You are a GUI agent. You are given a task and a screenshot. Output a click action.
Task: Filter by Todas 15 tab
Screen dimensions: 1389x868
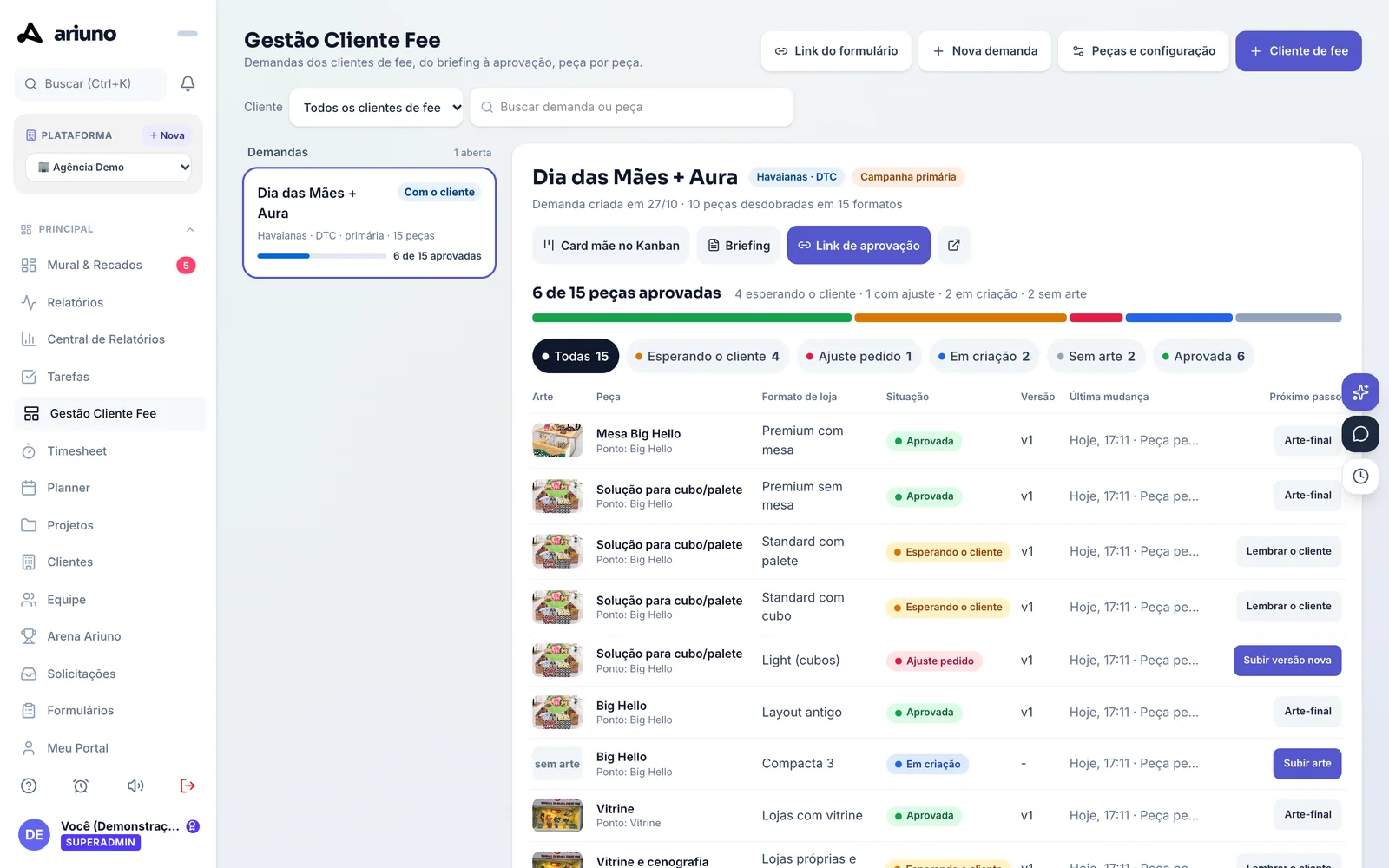point(576,356)
